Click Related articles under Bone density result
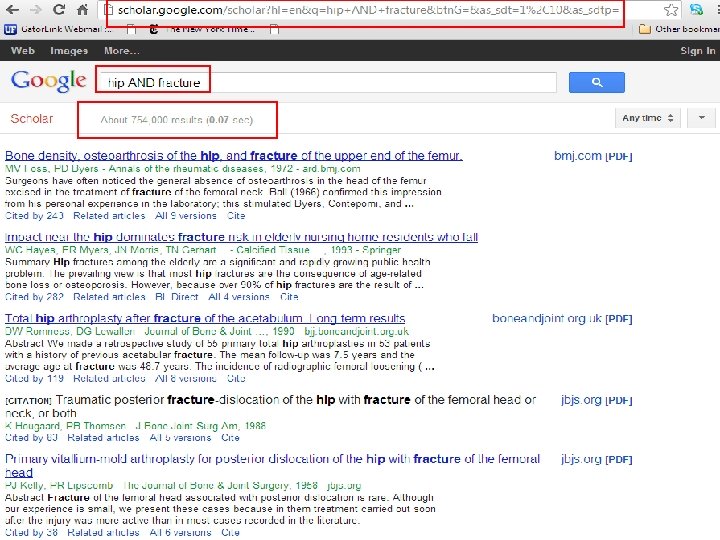Image resolution: width=720 pixels, height=540 pixels. point(109,216)
